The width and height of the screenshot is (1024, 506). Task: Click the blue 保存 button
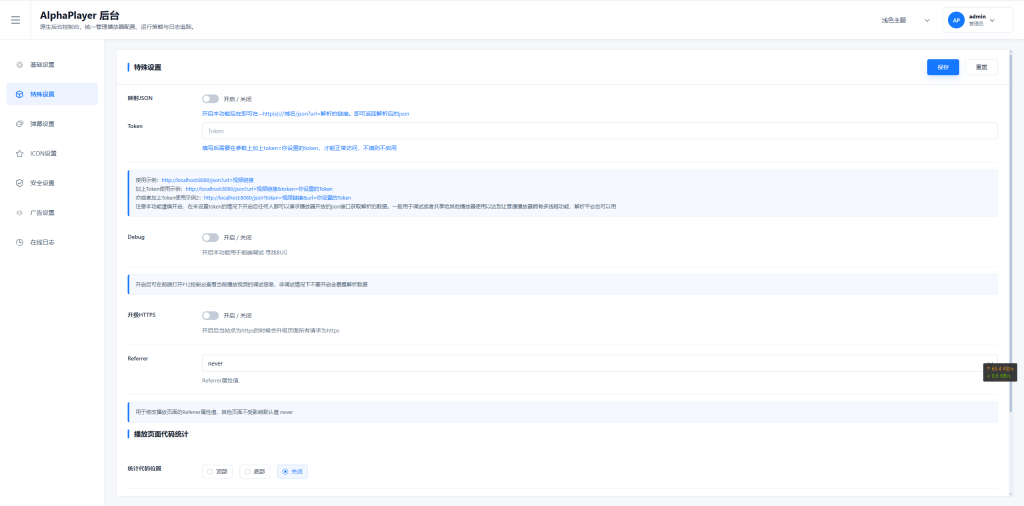point(943,67)
